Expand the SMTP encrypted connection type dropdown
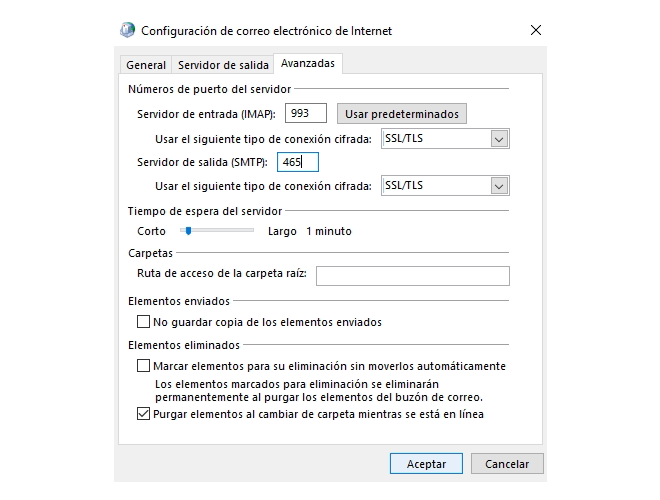The image size is (660, 500). 445,185
